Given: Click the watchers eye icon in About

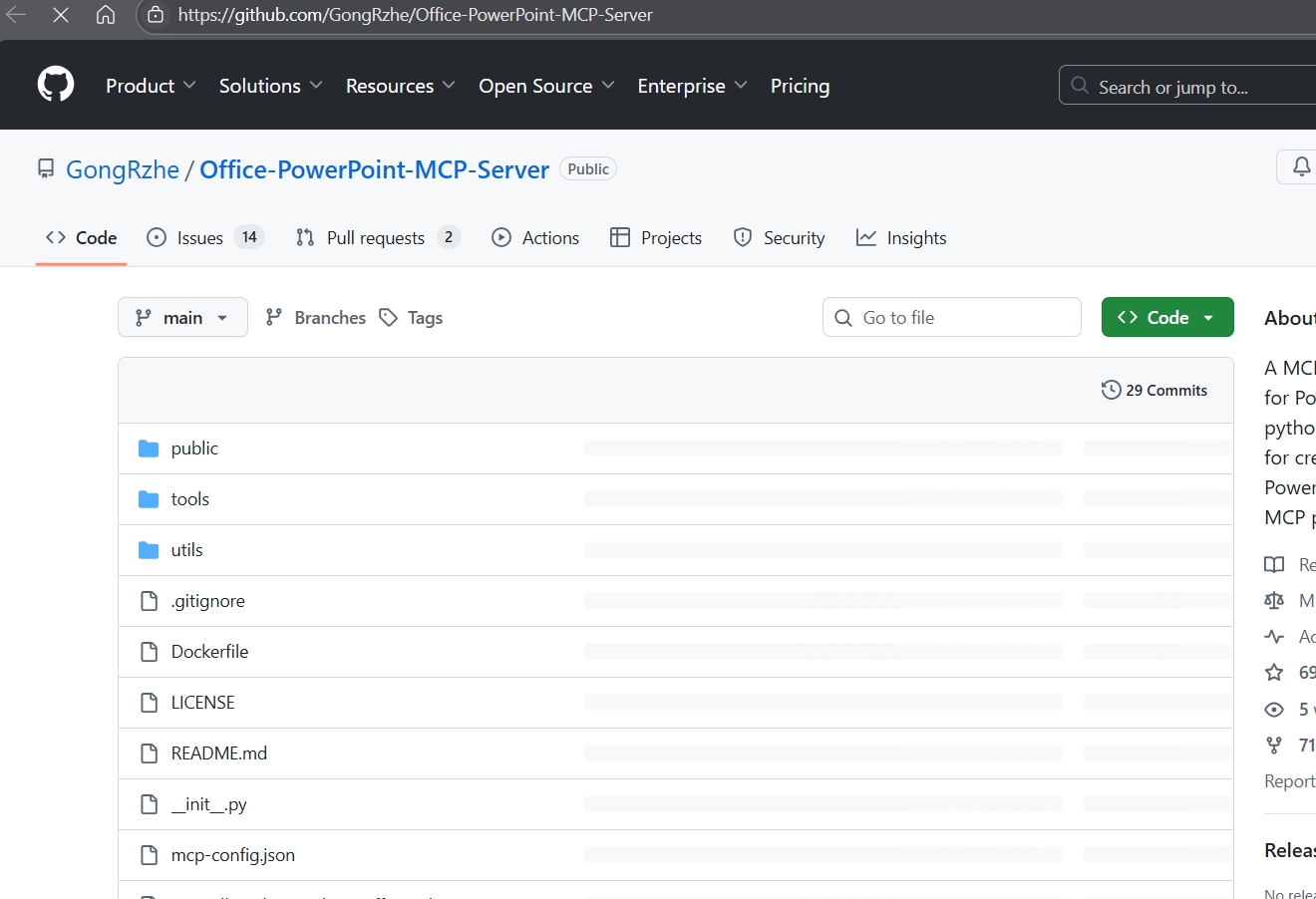Looking at the screenshot, I should pyautogui.click(x=1274, y=709).
